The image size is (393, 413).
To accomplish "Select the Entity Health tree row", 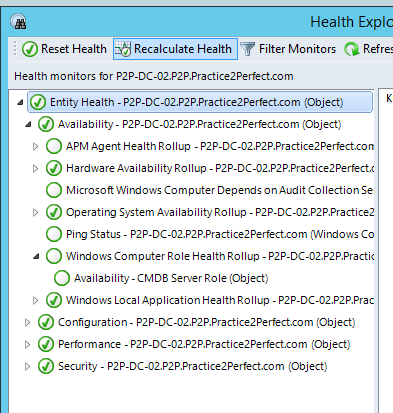I will 200,102.
